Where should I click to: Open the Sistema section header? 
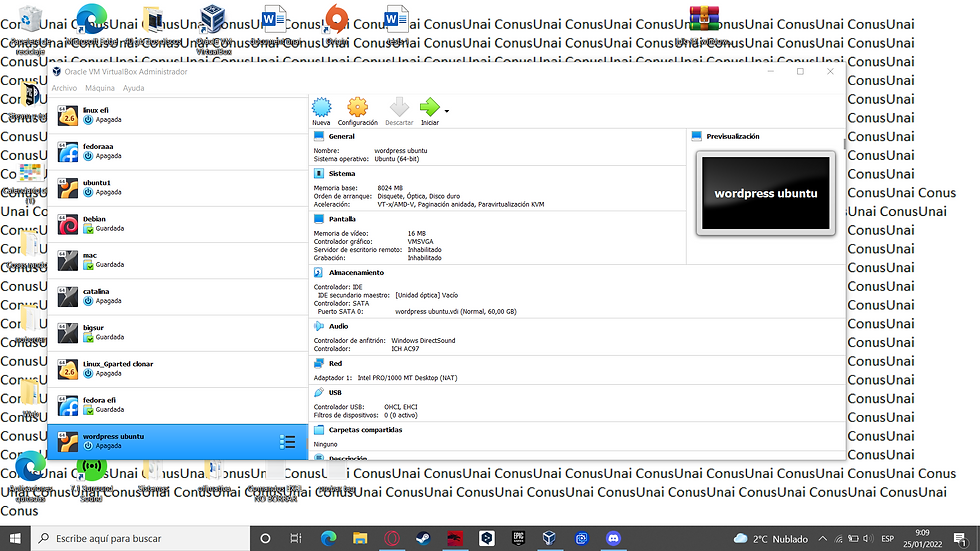342,174
